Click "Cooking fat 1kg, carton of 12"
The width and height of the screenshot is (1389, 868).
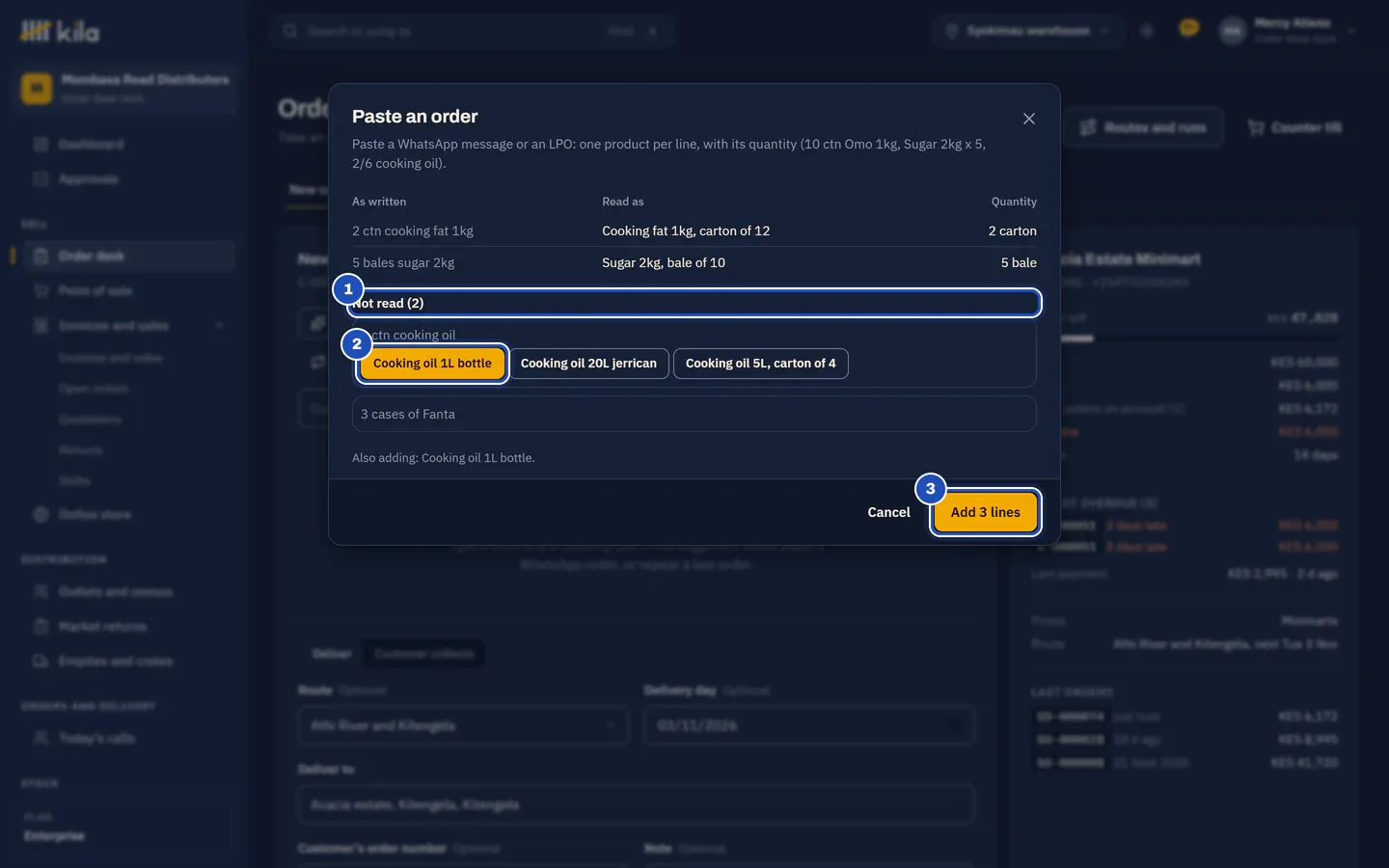pos(686,231)
